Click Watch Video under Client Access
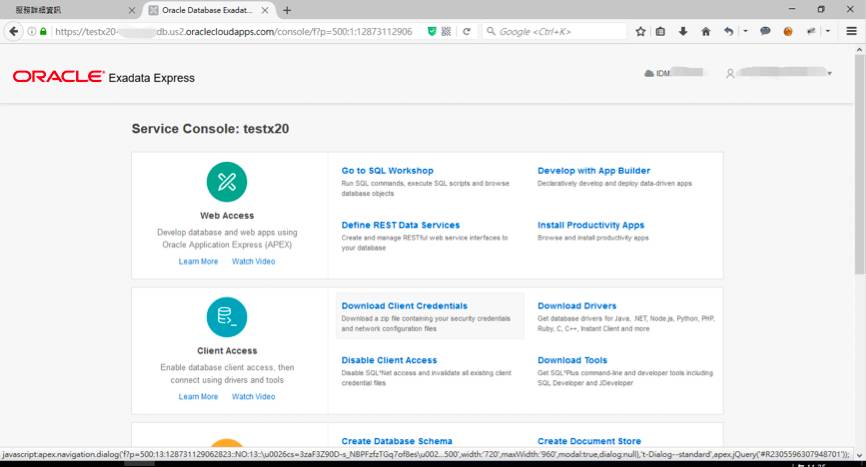This screenshot has width=866, height=467. (254, 396)
